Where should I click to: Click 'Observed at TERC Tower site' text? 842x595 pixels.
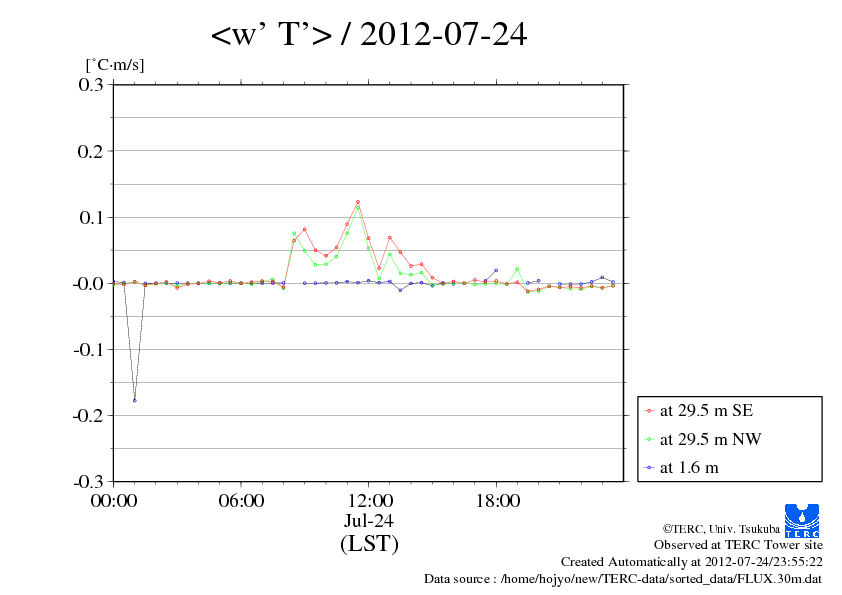[x=738, y=545]
